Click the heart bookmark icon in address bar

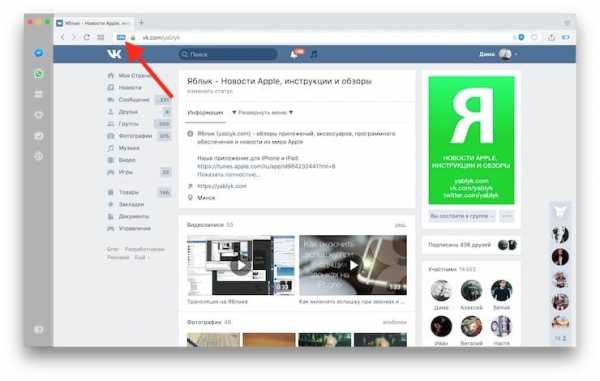(x=535, y=37)
